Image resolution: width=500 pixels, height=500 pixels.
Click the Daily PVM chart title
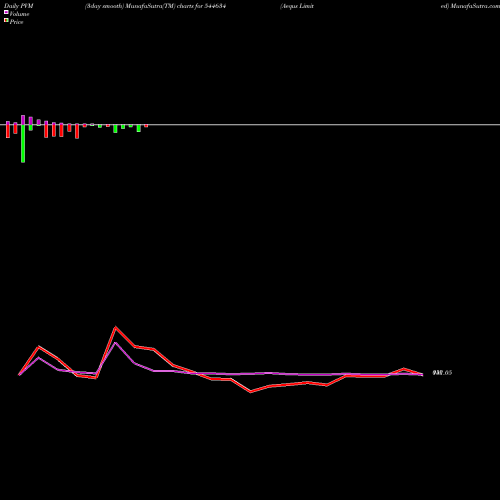coord(19,6)
